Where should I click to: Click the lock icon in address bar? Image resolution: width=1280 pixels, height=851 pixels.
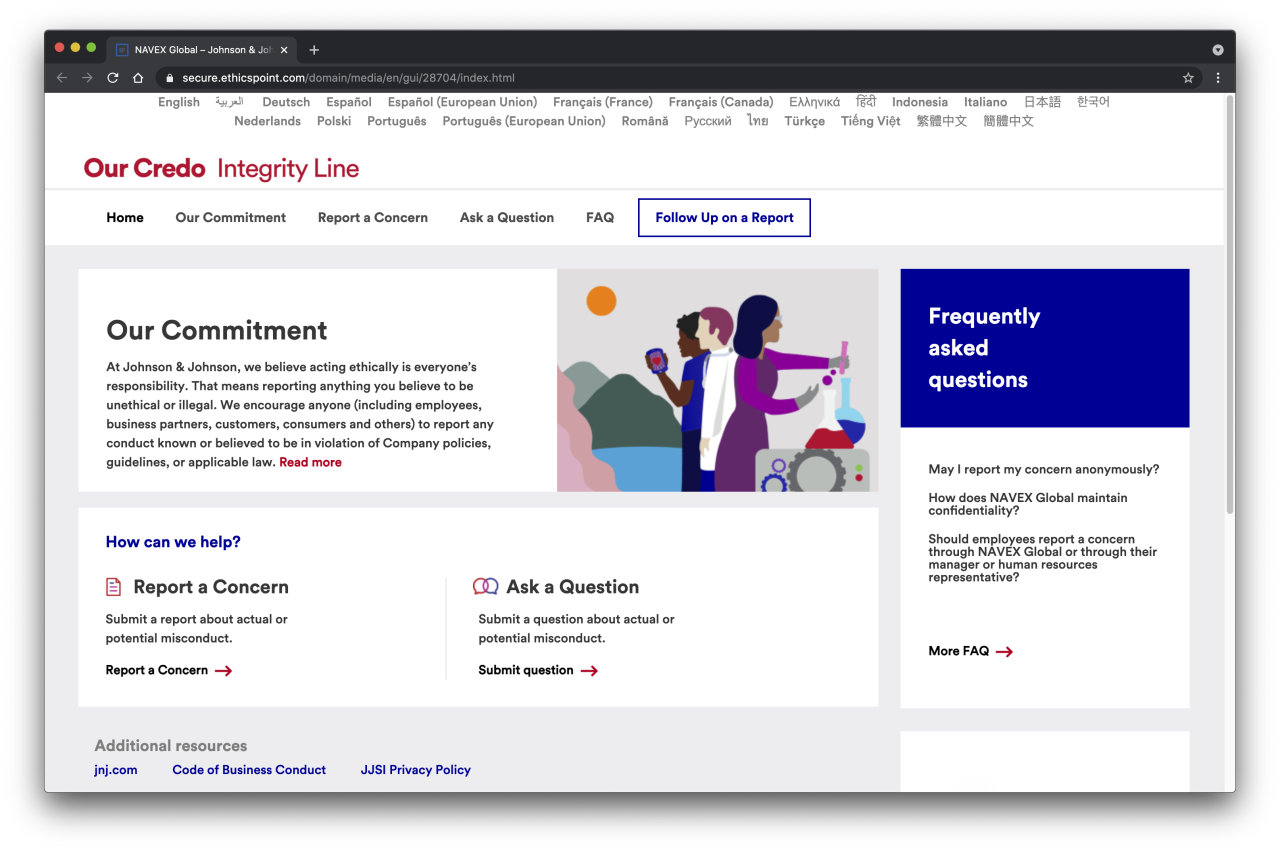(x=170, y=78)
